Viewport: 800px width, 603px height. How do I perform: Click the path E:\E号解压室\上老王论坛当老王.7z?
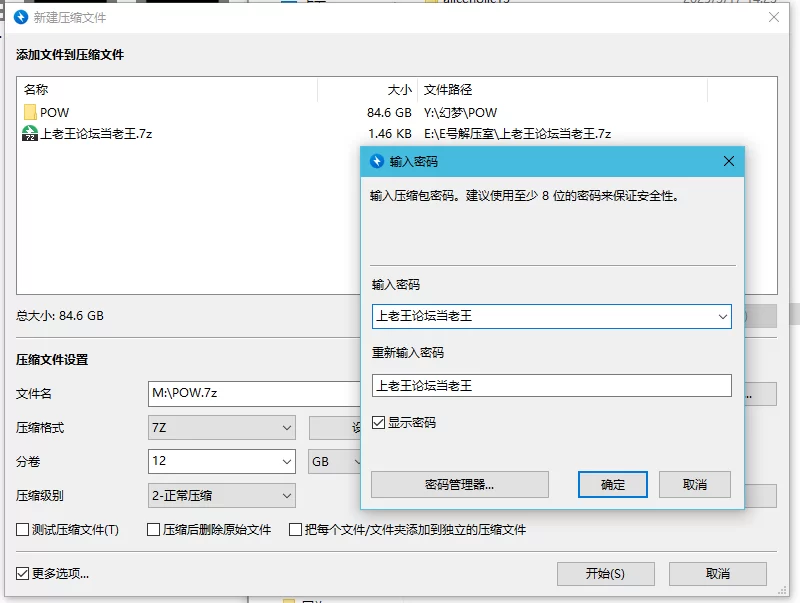pyautogui.click(x=517, y=134)
